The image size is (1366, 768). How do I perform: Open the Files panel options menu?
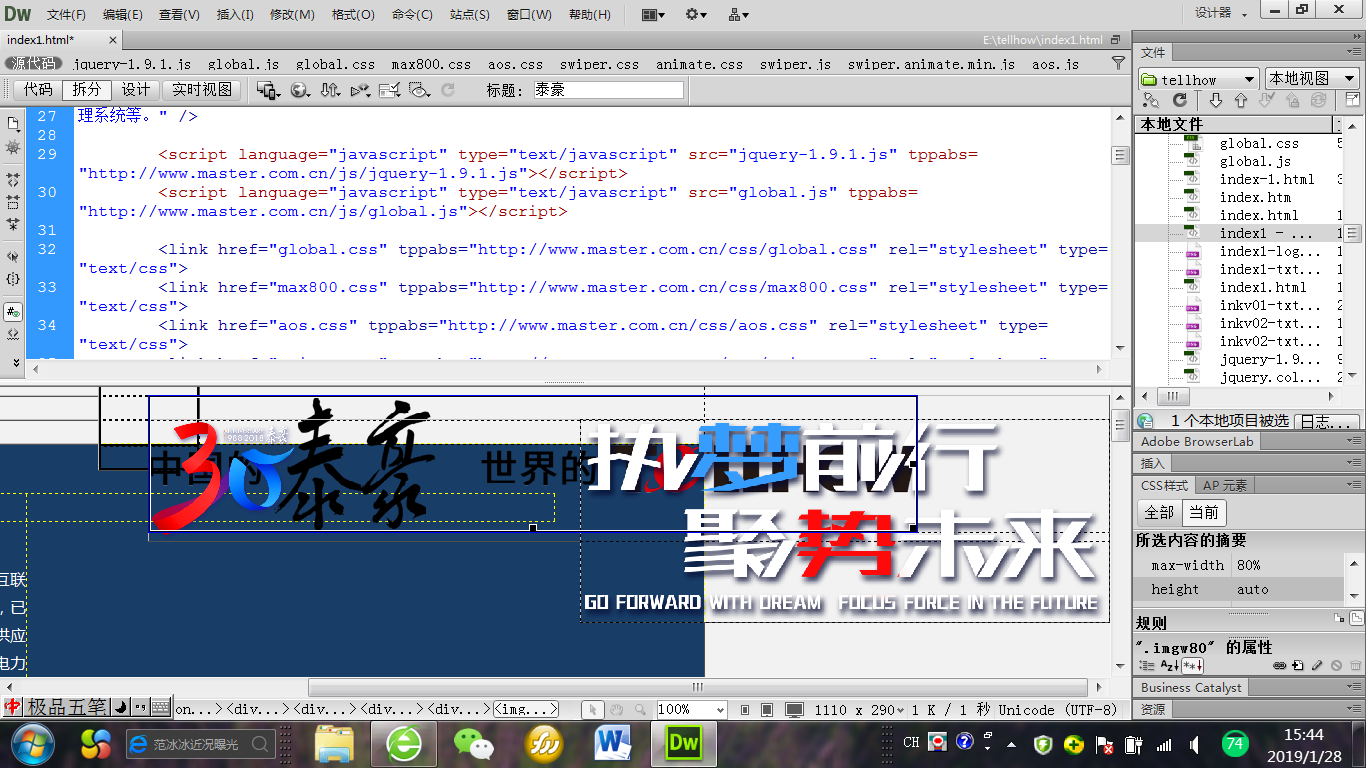pyautogui.click(x=1355, y=53)
